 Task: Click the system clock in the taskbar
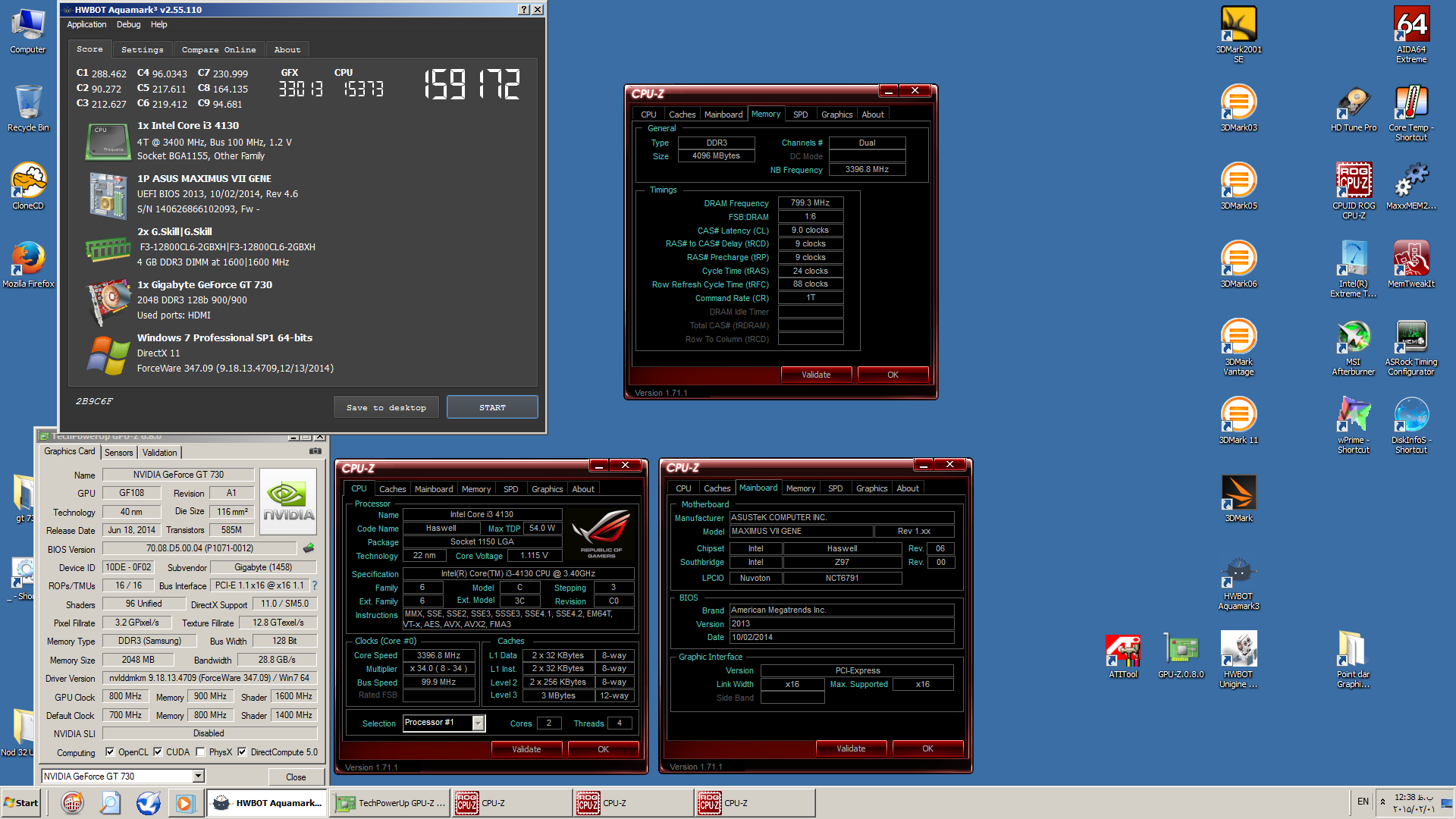pos(1414,803)
